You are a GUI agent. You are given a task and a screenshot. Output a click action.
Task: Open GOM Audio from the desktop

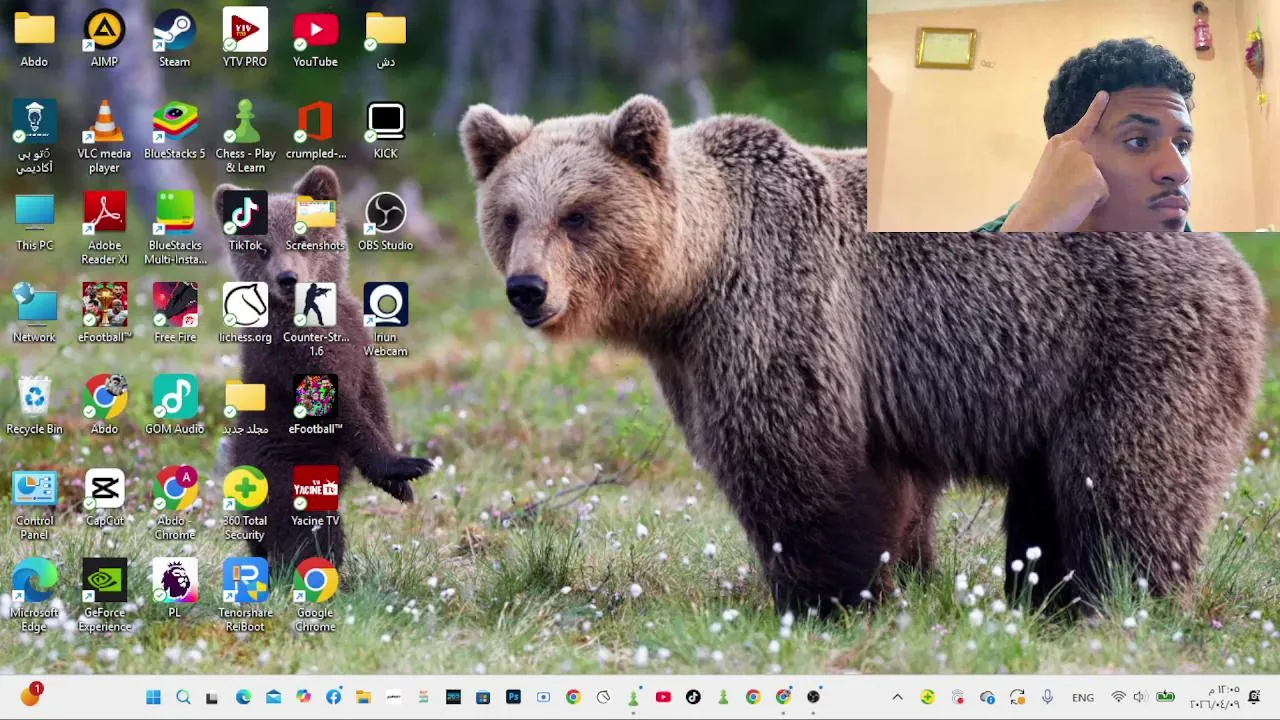(174, 406)
